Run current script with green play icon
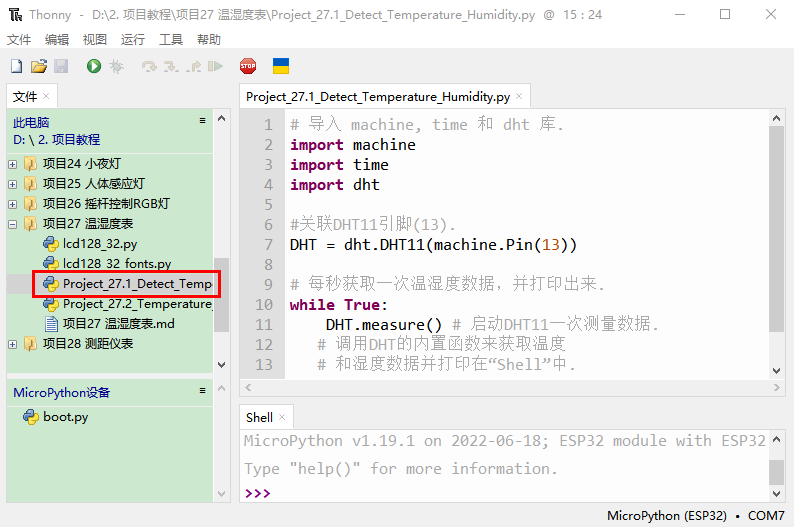 click(93, 66)
